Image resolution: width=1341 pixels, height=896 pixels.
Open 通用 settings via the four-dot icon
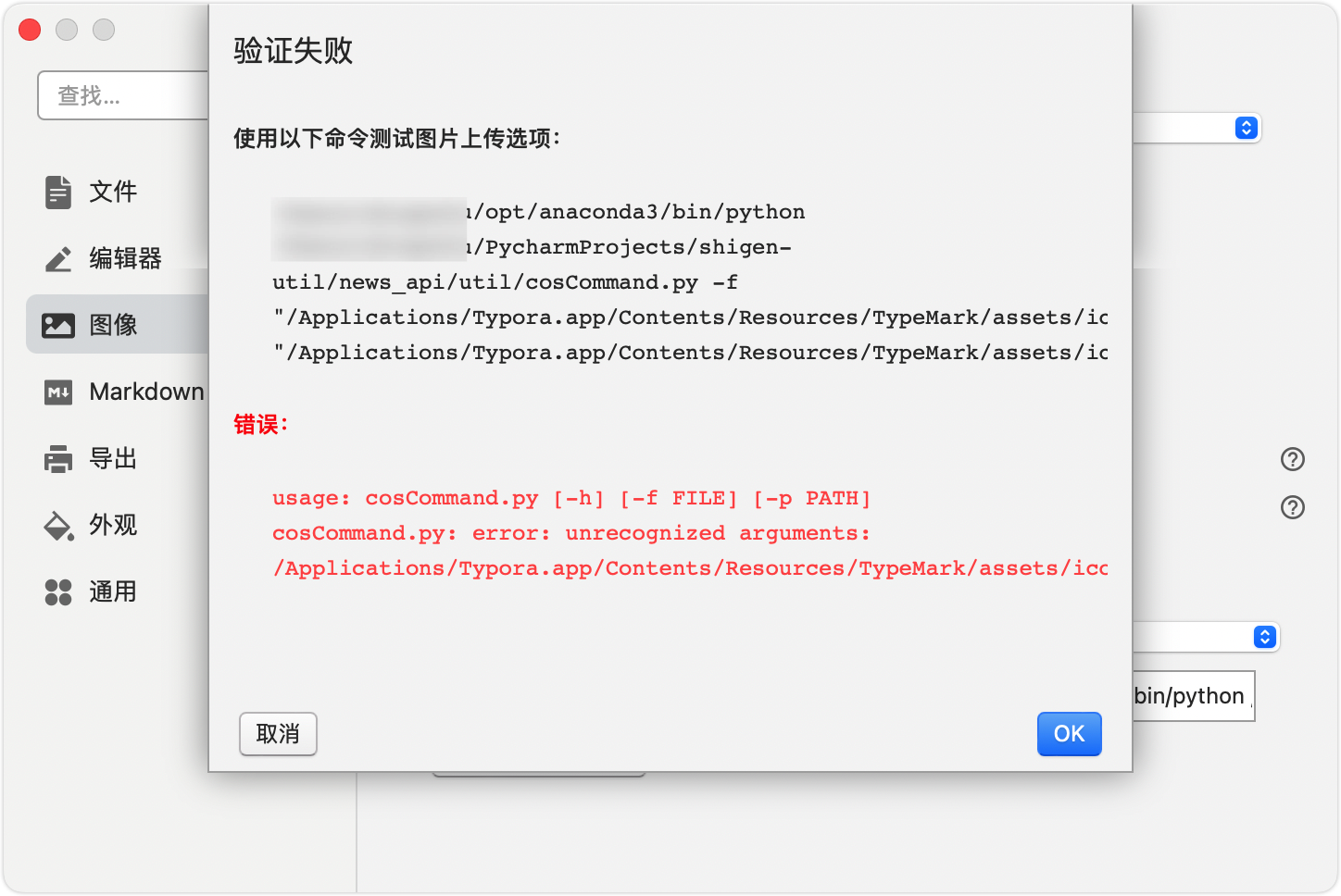[x=58, y=591]
